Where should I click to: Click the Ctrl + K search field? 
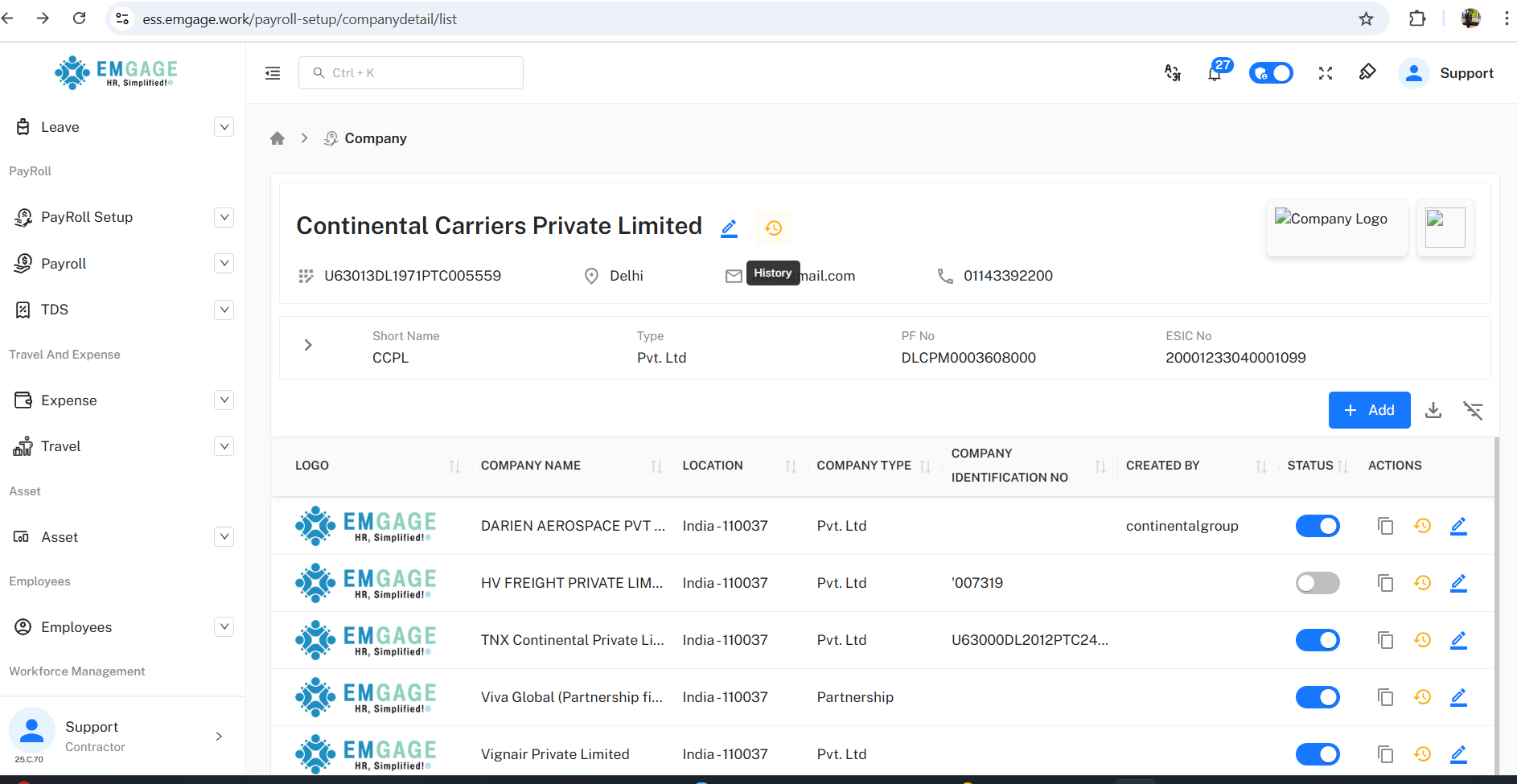411,73
